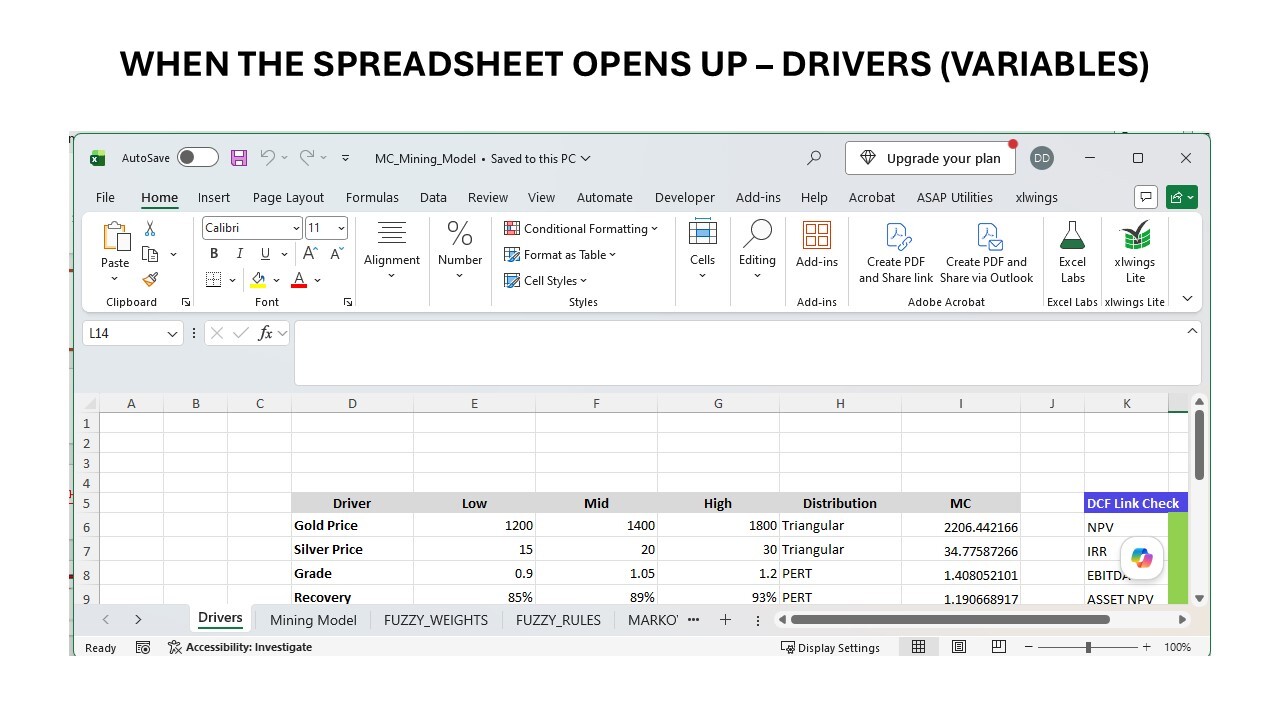Click the Upgrade your plan button
Image resolution: width=1280 pixels, height=720 pixels.
click(931, 158)
